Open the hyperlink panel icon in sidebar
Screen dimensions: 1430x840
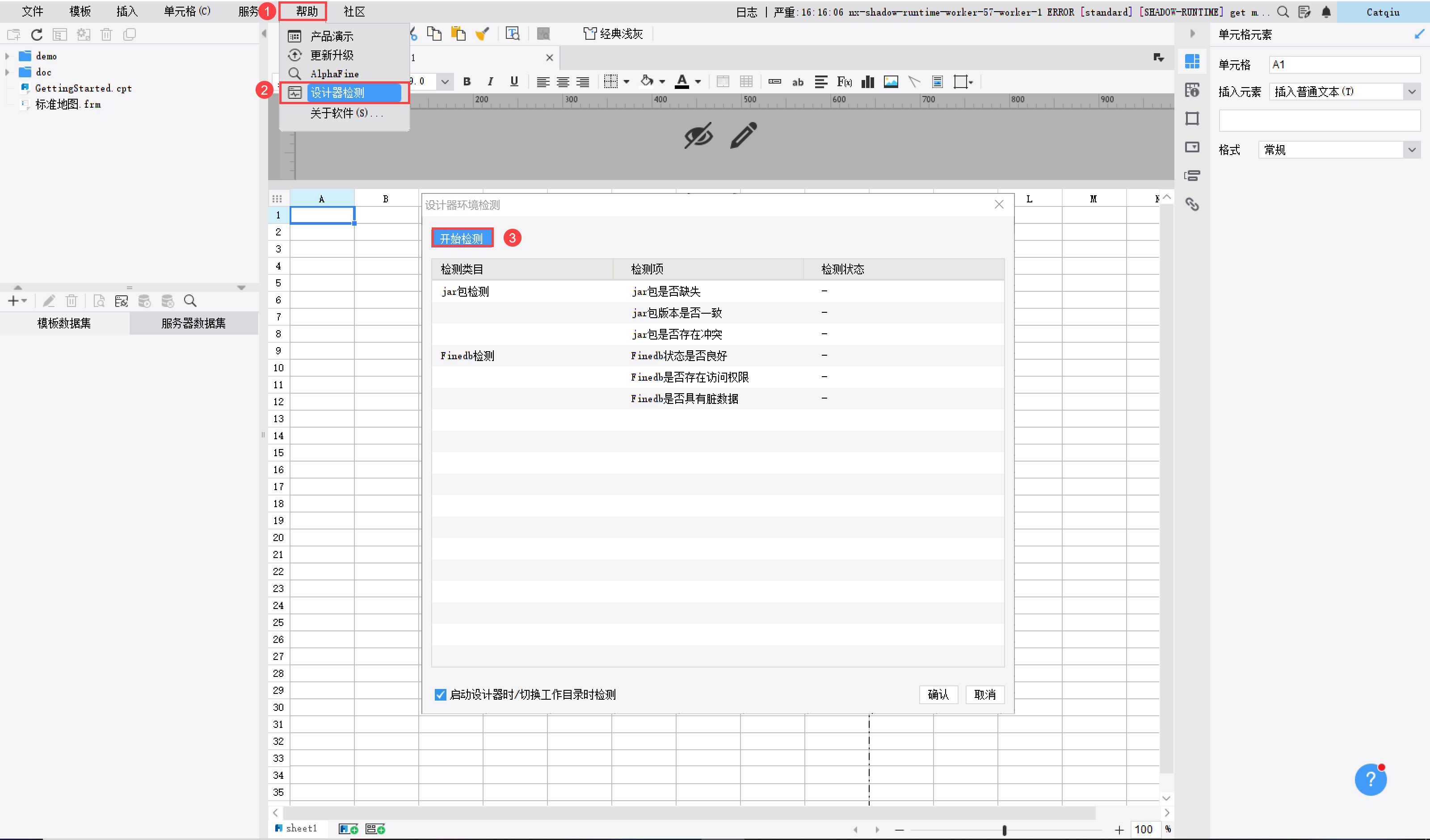coord(1192,204)
